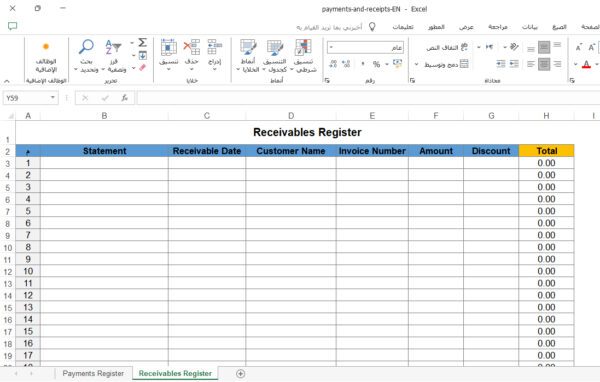The width and height of the screenshot is (600, 382).
Task: Open Cell Styles gallery
Action: [248, 47]
